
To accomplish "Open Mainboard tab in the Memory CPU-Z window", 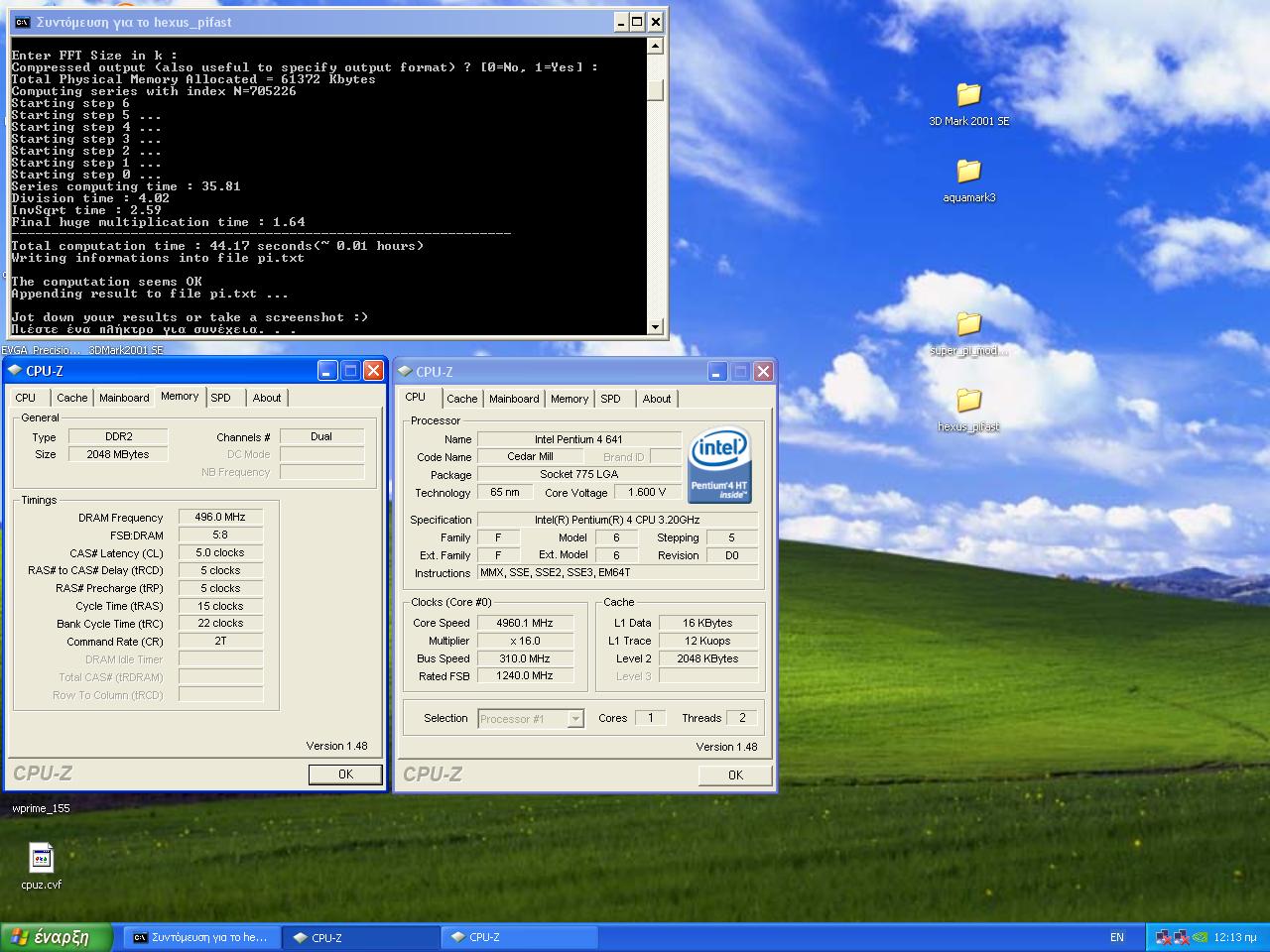I will click(x=124, y=398).
